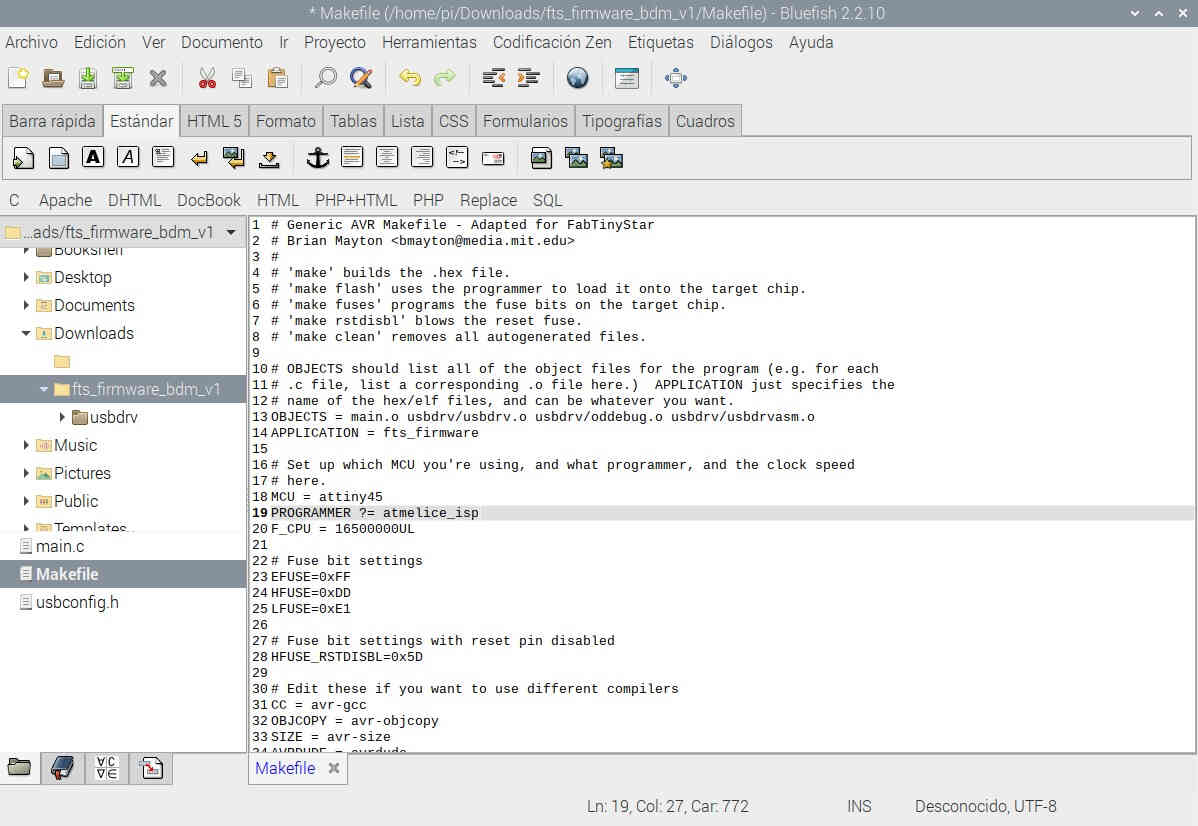The height and width of the screenshot is (826, 1198).
Task: Apply italic with the slanted A icon
Action: click(x=128, y=157)
